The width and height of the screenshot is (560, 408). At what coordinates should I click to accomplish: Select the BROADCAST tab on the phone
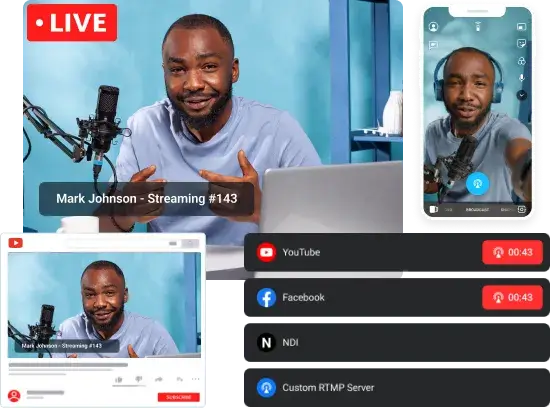click(477, 210)
